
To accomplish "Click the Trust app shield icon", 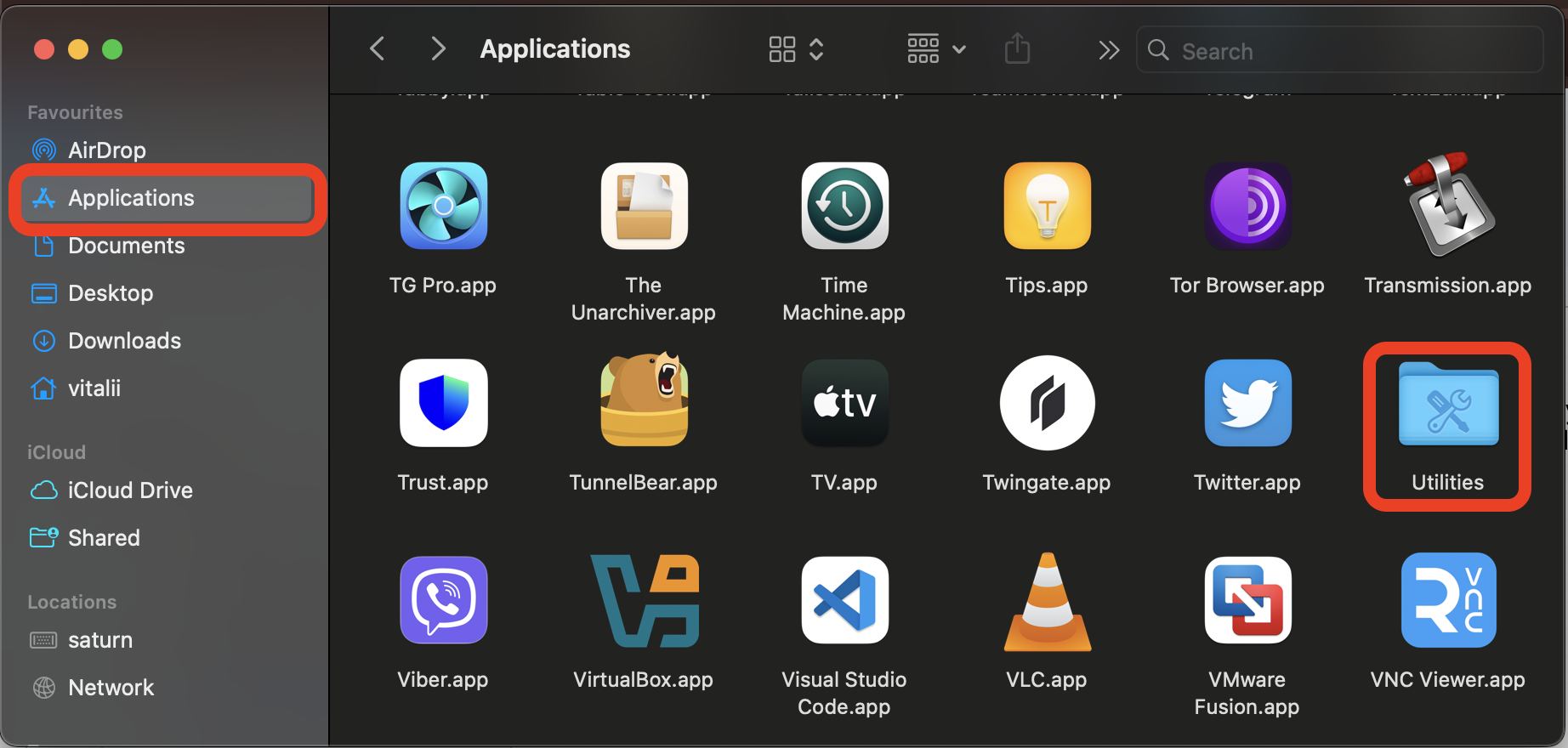I will click(443, 403).
